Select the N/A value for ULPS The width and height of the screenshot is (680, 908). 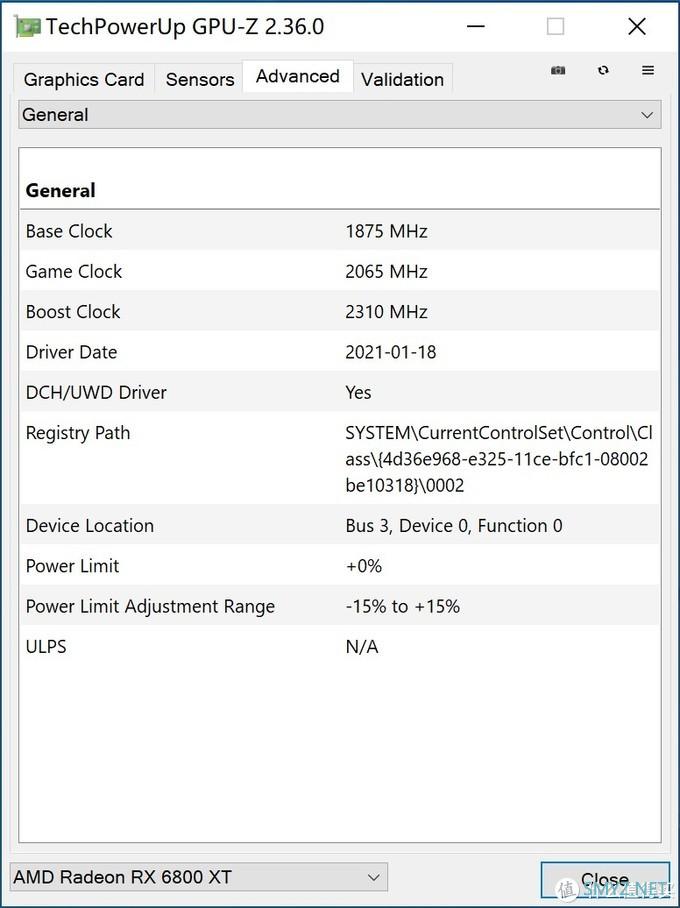click(362, 646)
